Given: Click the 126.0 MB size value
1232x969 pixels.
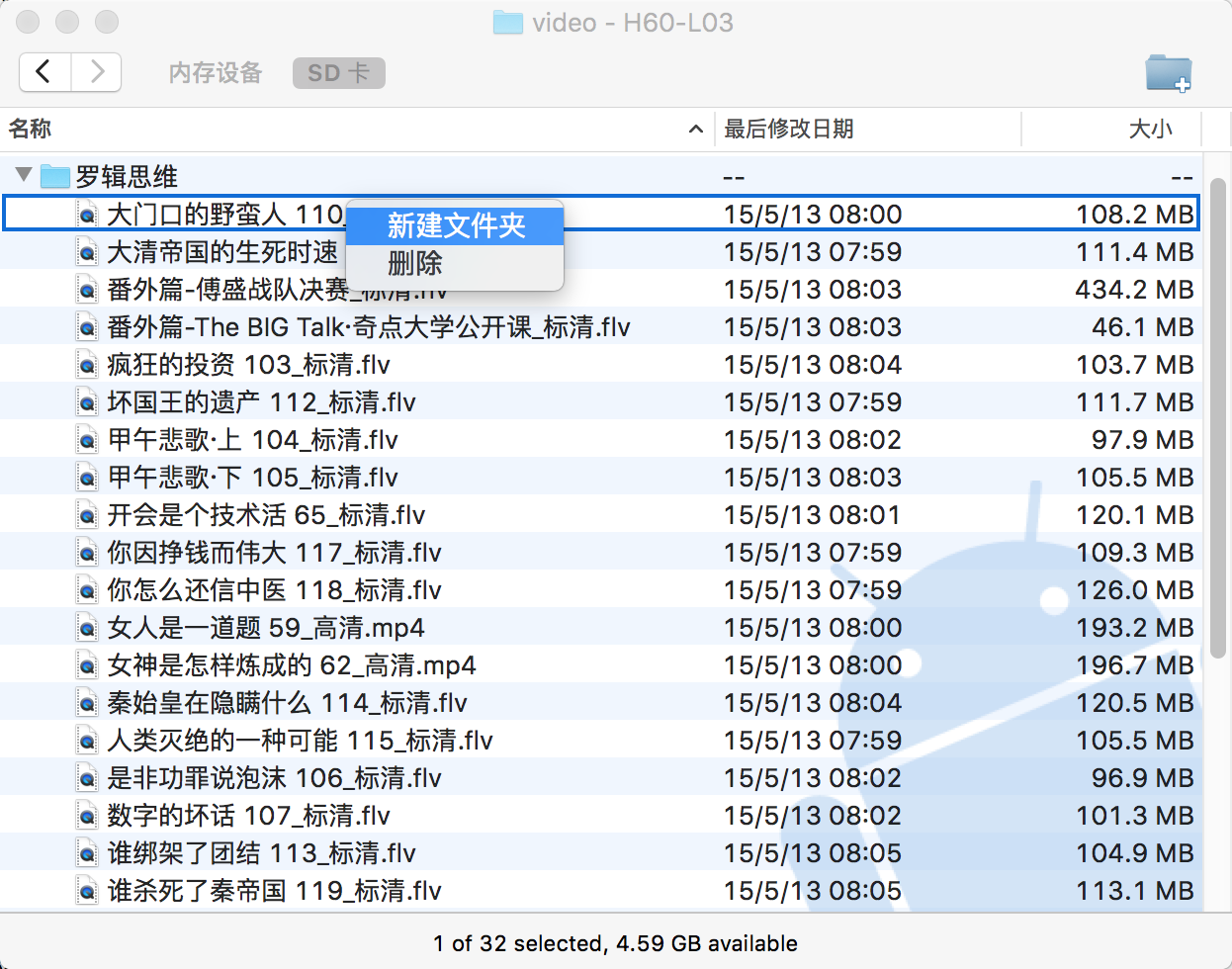Looking at the screenshot, I should (x=1135, y=590).
